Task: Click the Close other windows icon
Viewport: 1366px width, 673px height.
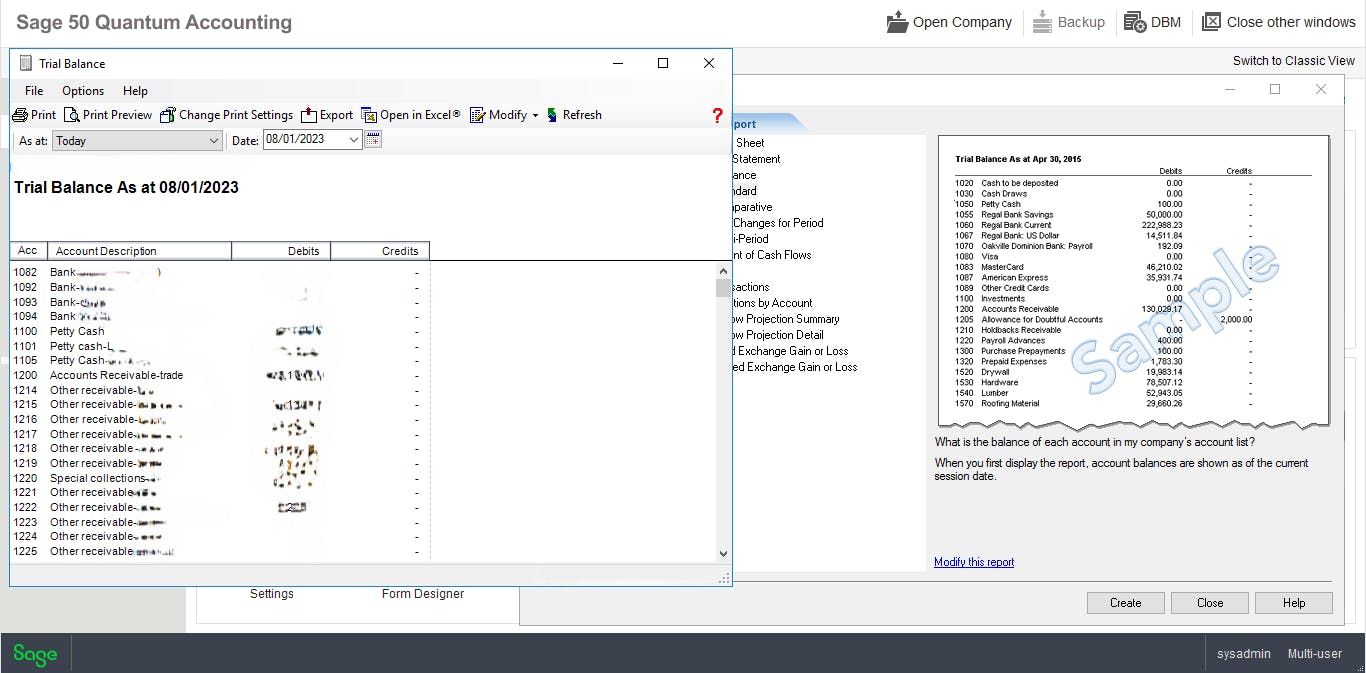Action: 1278,21
